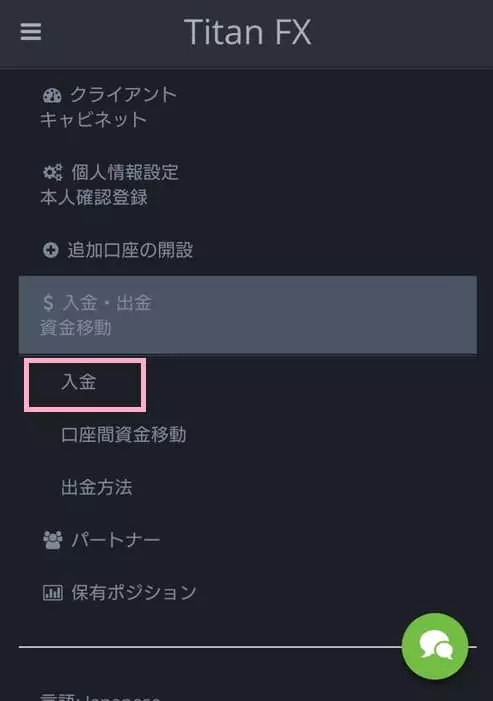
Task: Click the 本人確認登録 text line
Action: point(94,197)
